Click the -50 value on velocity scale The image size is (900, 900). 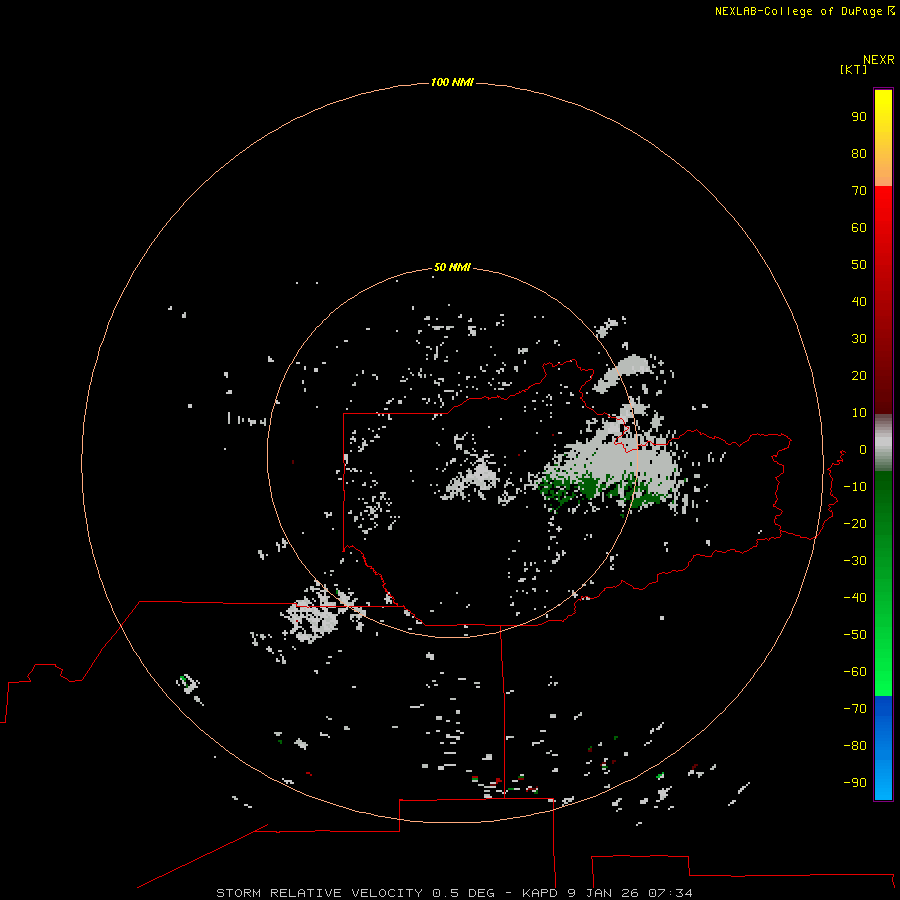point(855,635)
